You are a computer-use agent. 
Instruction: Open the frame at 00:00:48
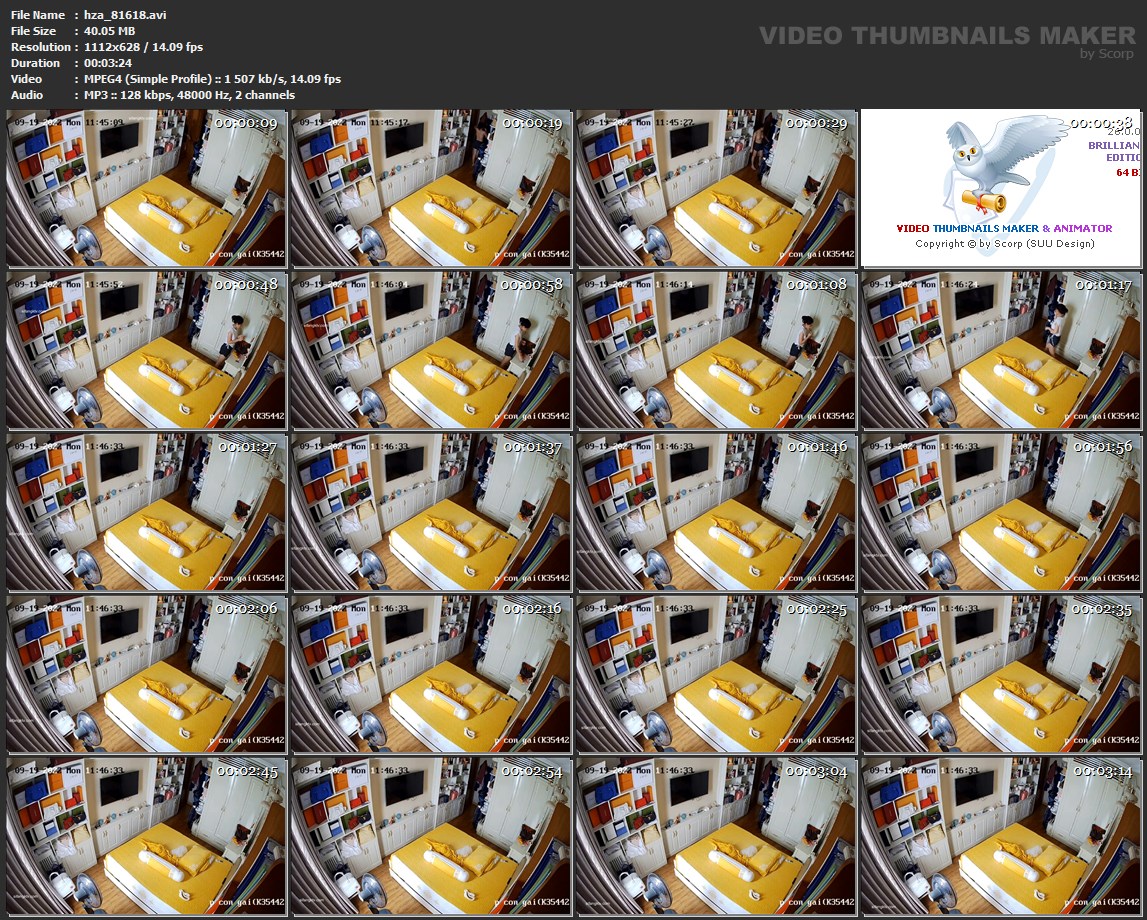point(146,350)
